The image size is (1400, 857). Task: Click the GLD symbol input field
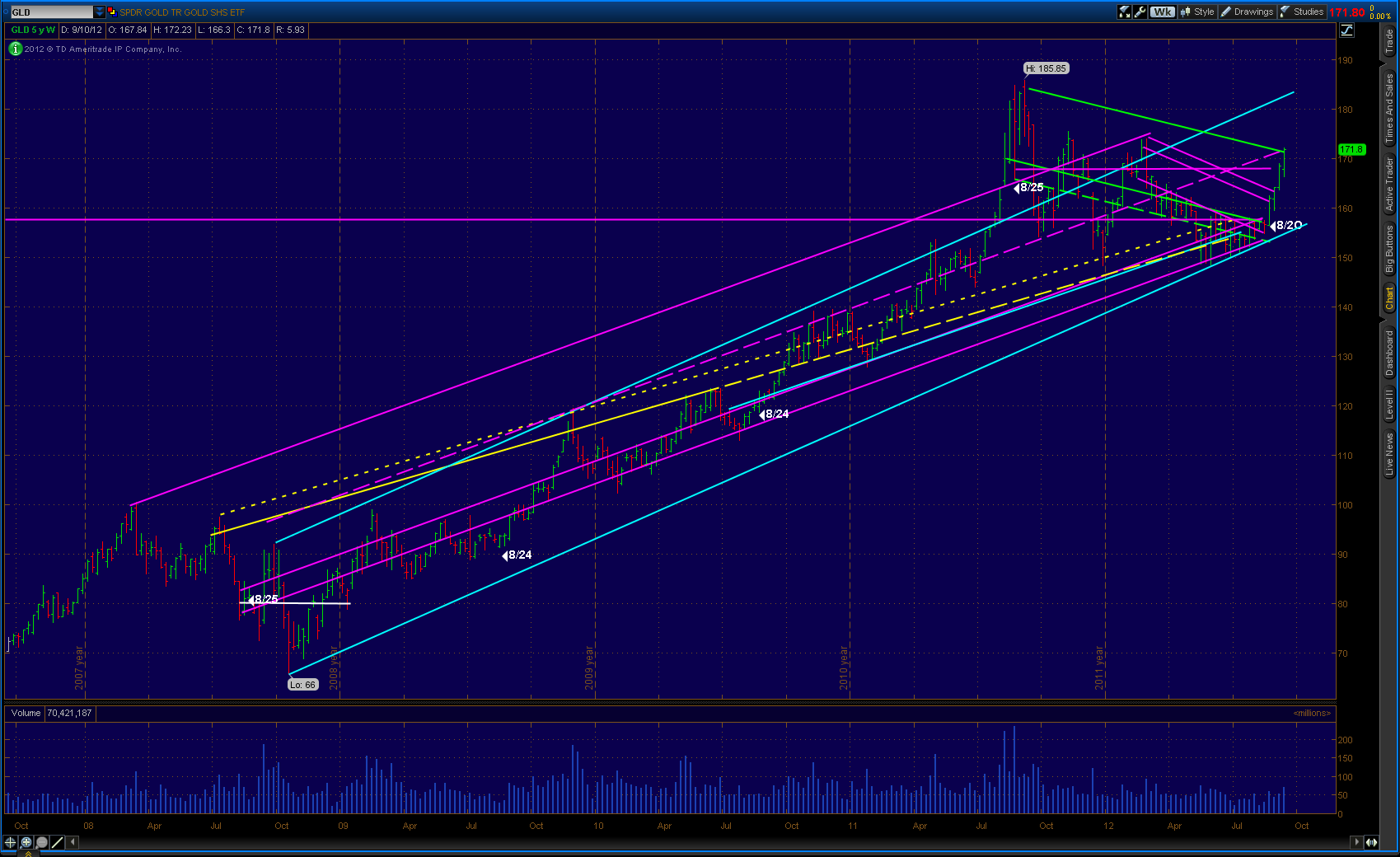(x=51, y=12)
